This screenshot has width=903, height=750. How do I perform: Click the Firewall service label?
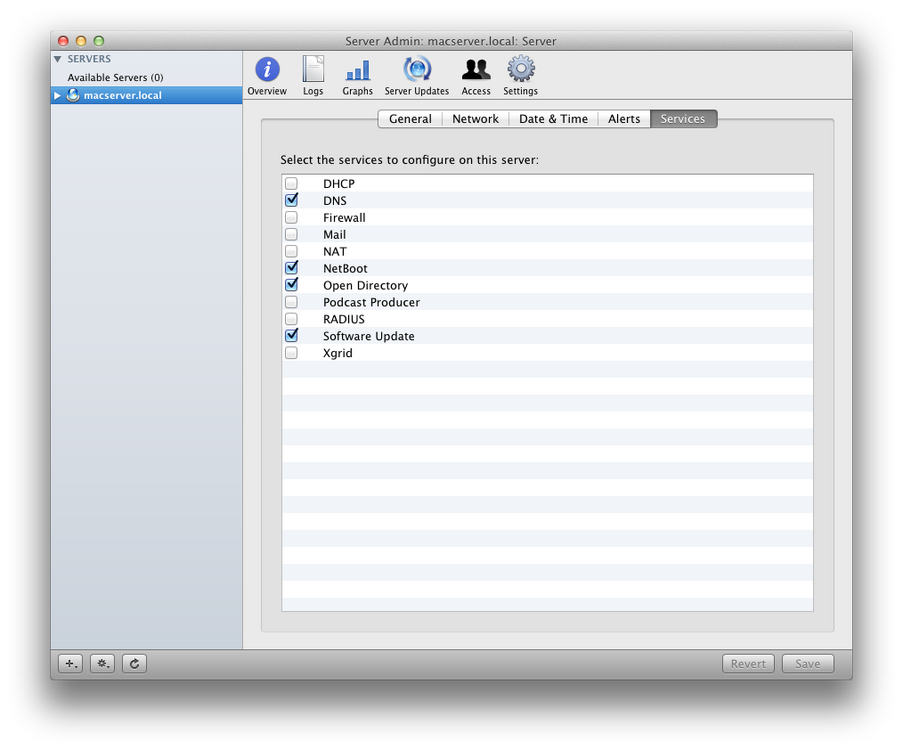344,218
